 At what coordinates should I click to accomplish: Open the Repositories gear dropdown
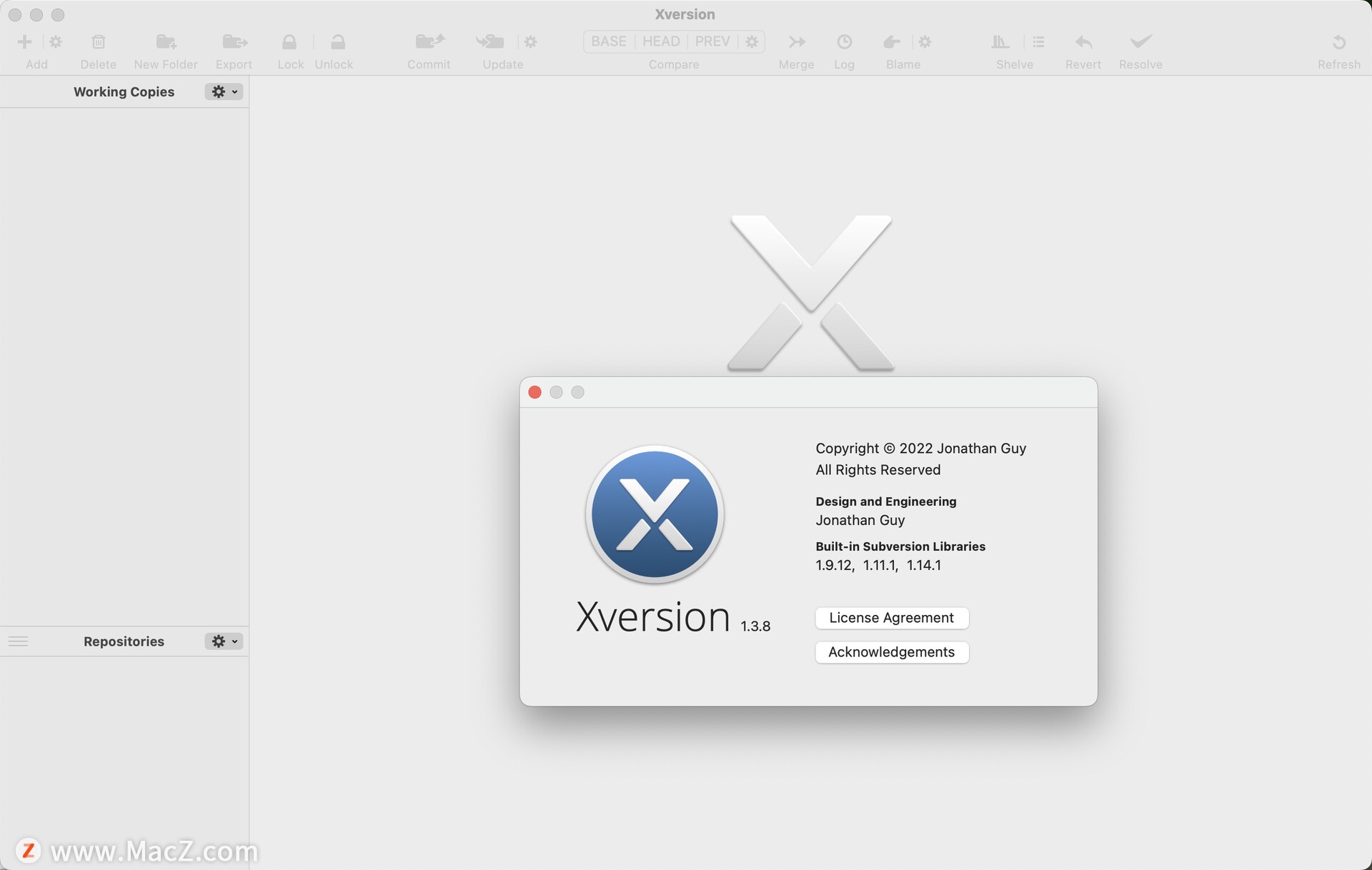[224, 641]
